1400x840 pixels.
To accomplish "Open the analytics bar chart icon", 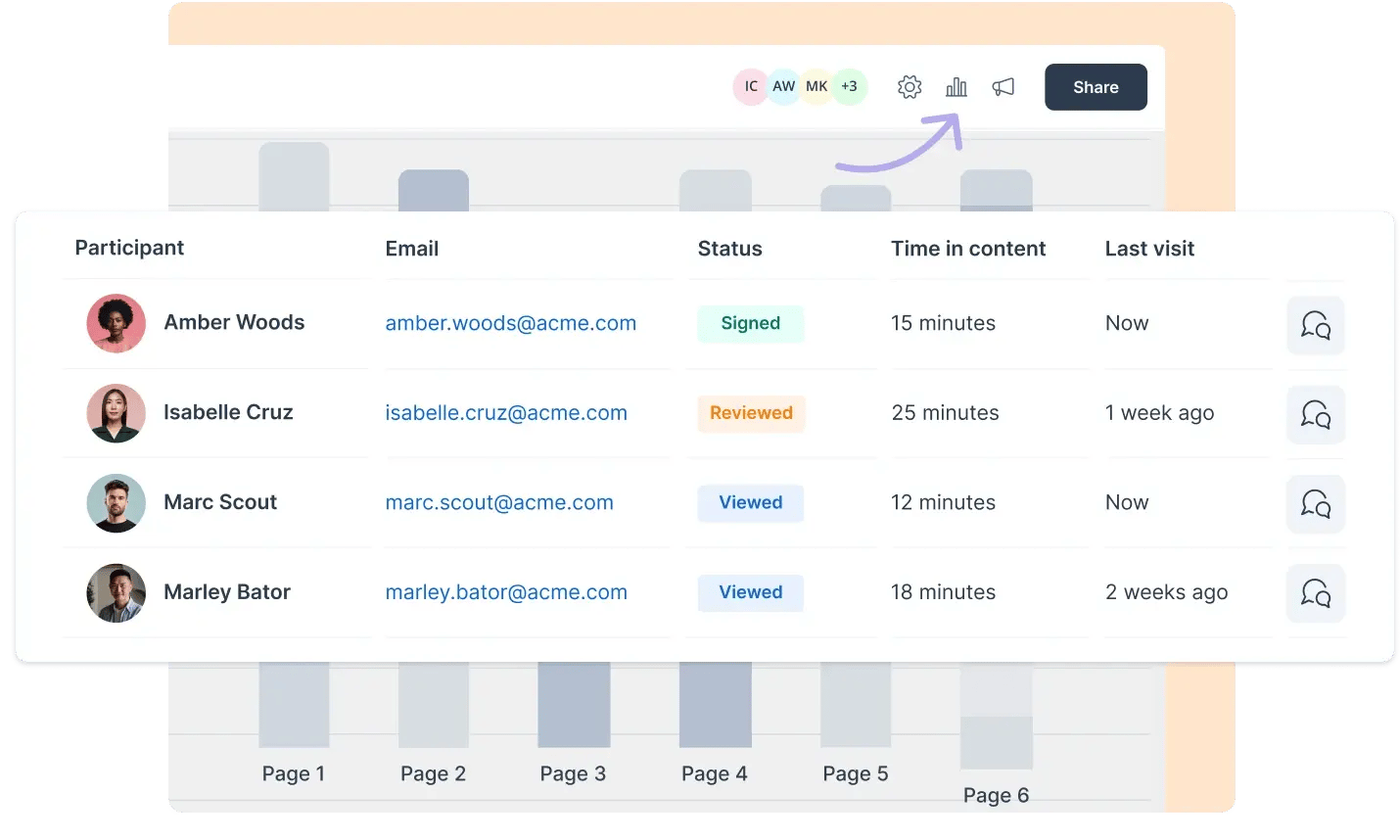I will pyautogui.click(x=957, y=87).
